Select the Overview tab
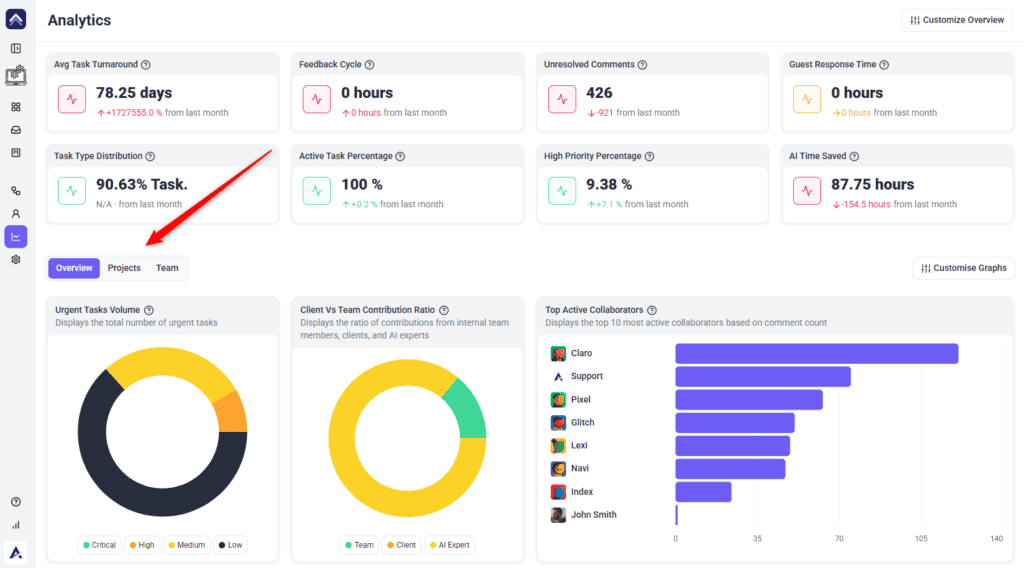 click(74, 268)
